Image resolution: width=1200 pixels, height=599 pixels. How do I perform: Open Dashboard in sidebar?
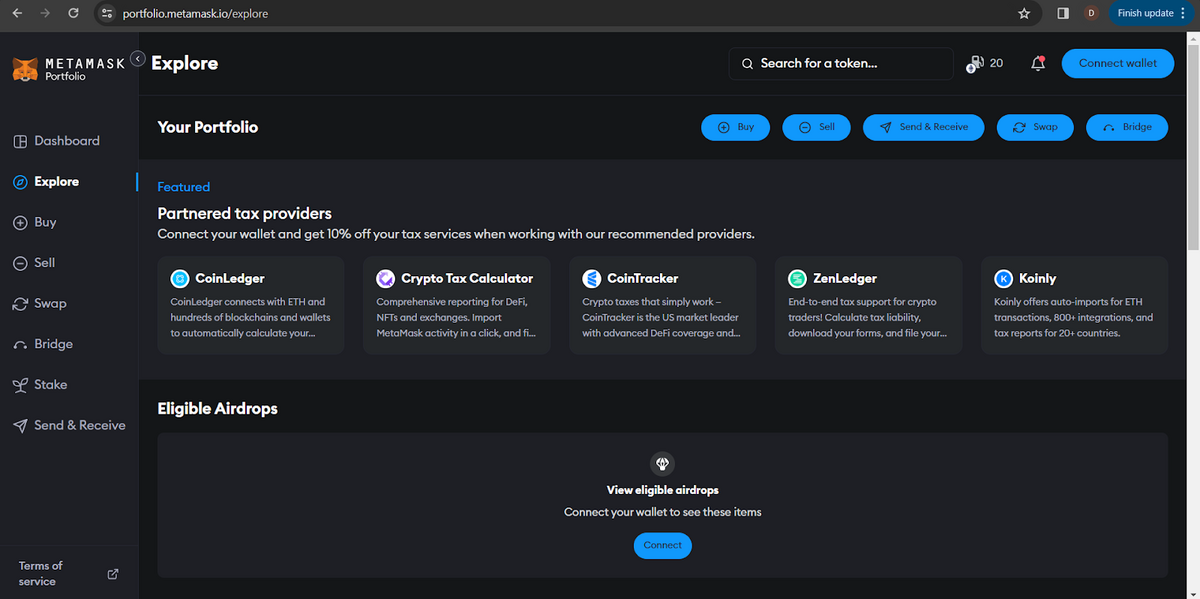[56, 141]
